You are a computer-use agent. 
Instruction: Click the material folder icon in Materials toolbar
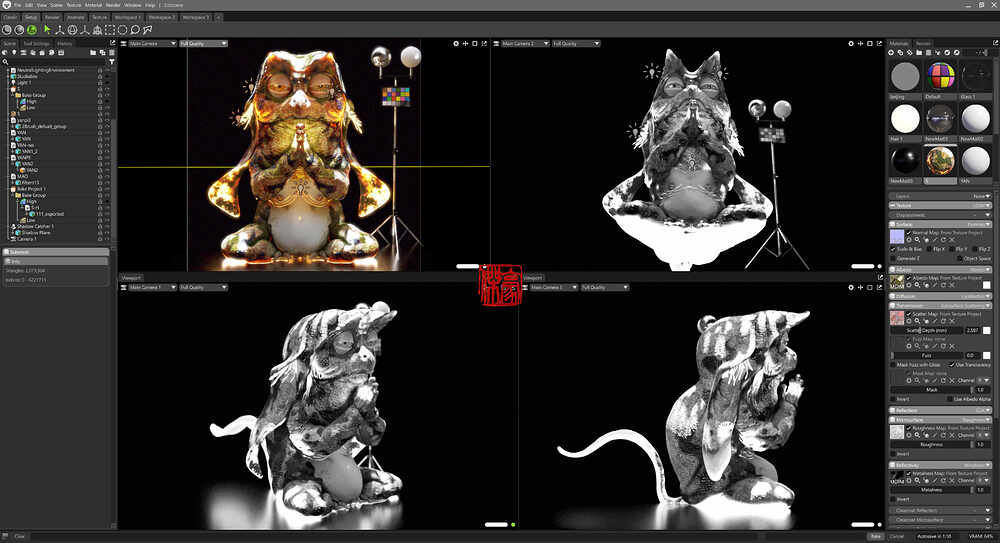point(919,52)
